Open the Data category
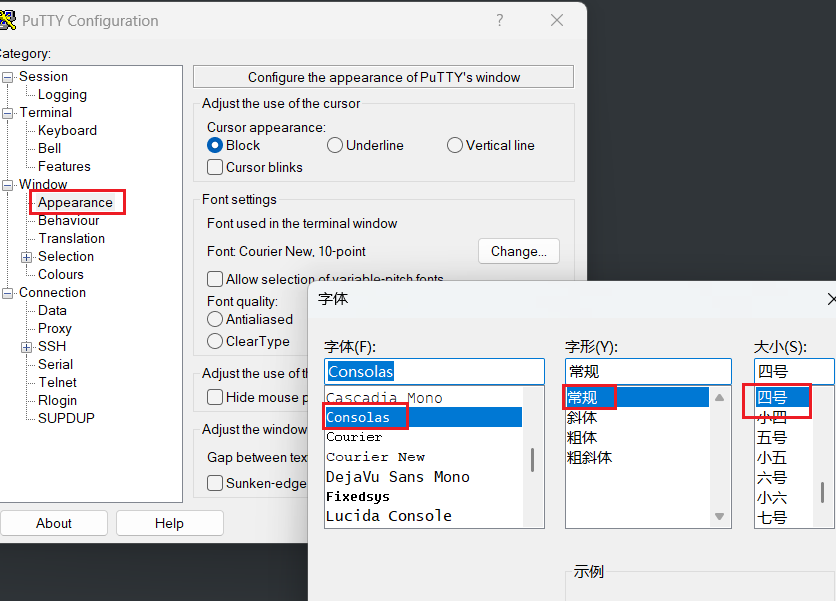 (52, 310)
